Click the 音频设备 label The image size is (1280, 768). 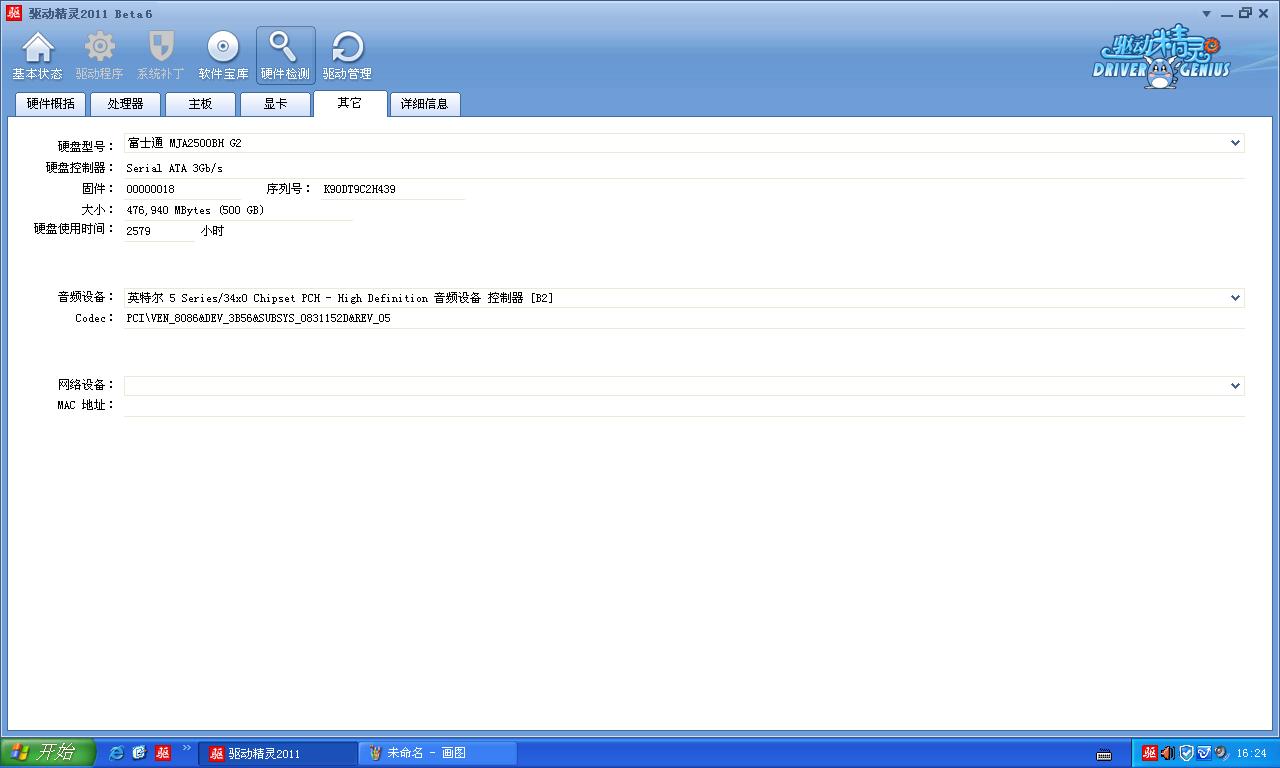click(86, 297)
